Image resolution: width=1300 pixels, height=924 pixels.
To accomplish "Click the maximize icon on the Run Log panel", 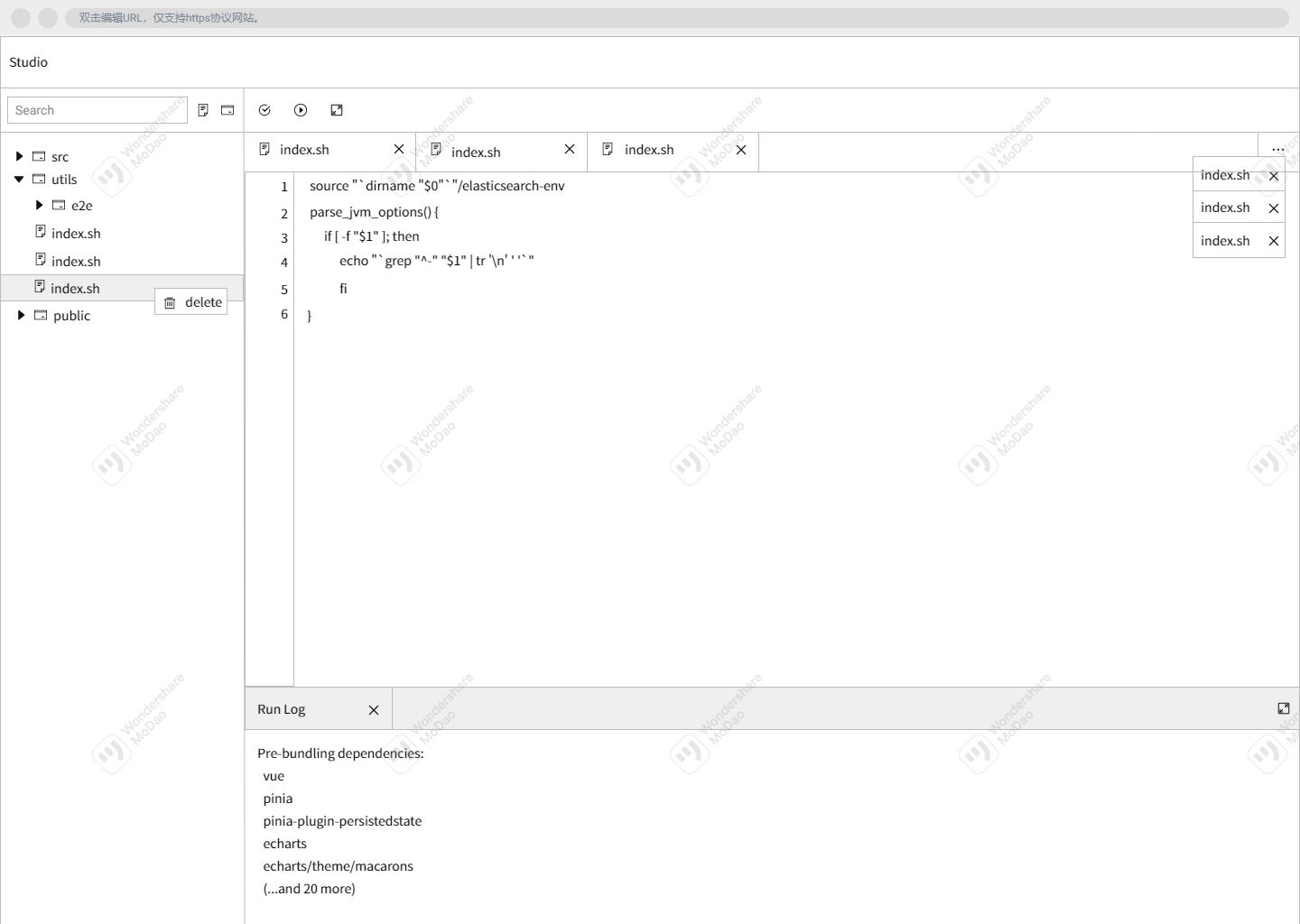I will click(x=1284, y=708).
